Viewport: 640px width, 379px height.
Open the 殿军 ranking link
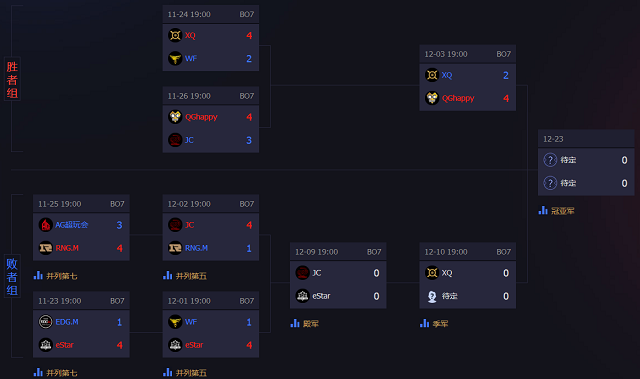(x=311, y=324)
